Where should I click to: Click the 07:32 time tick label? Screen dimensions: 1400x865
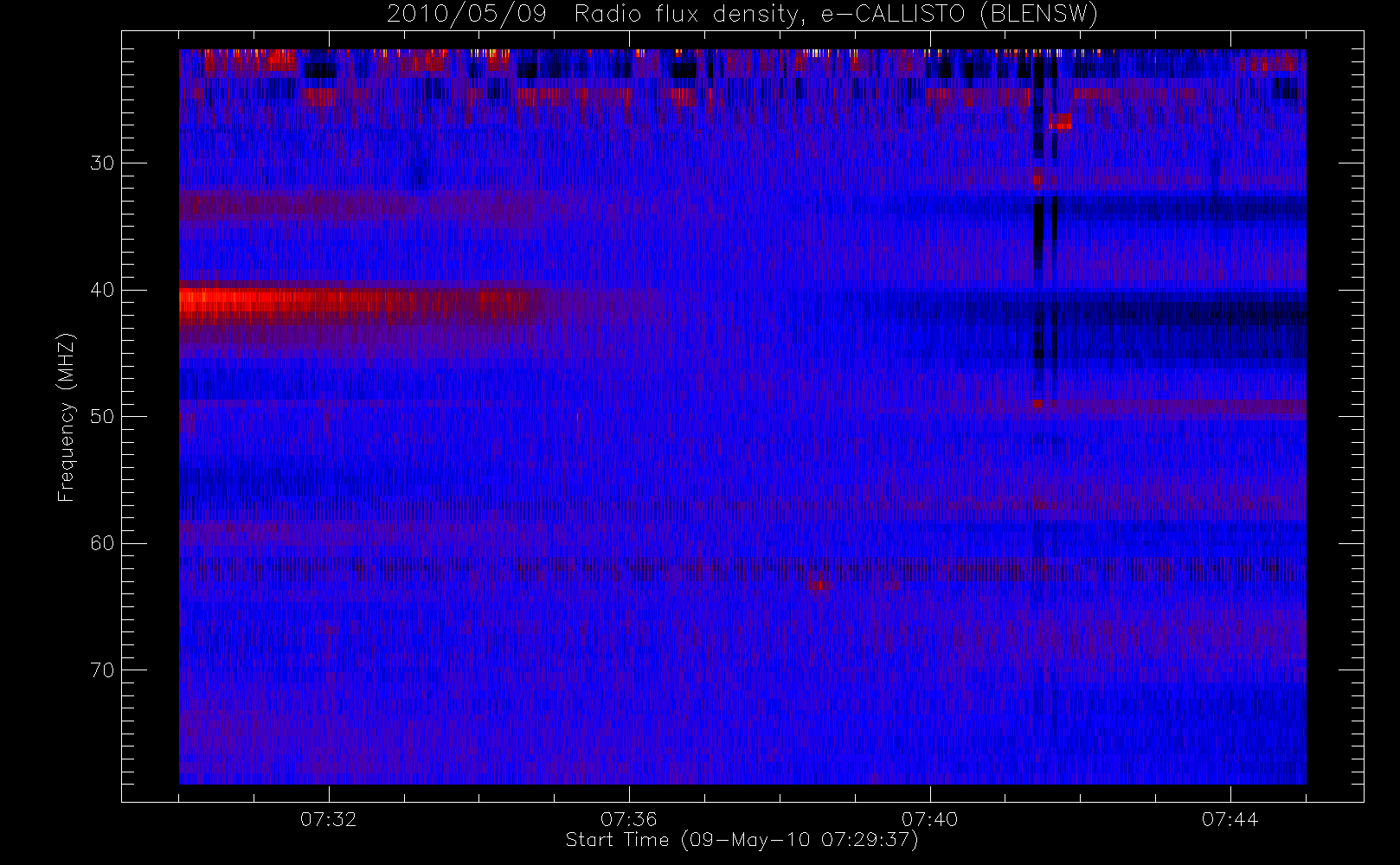[x=328, y=818]
